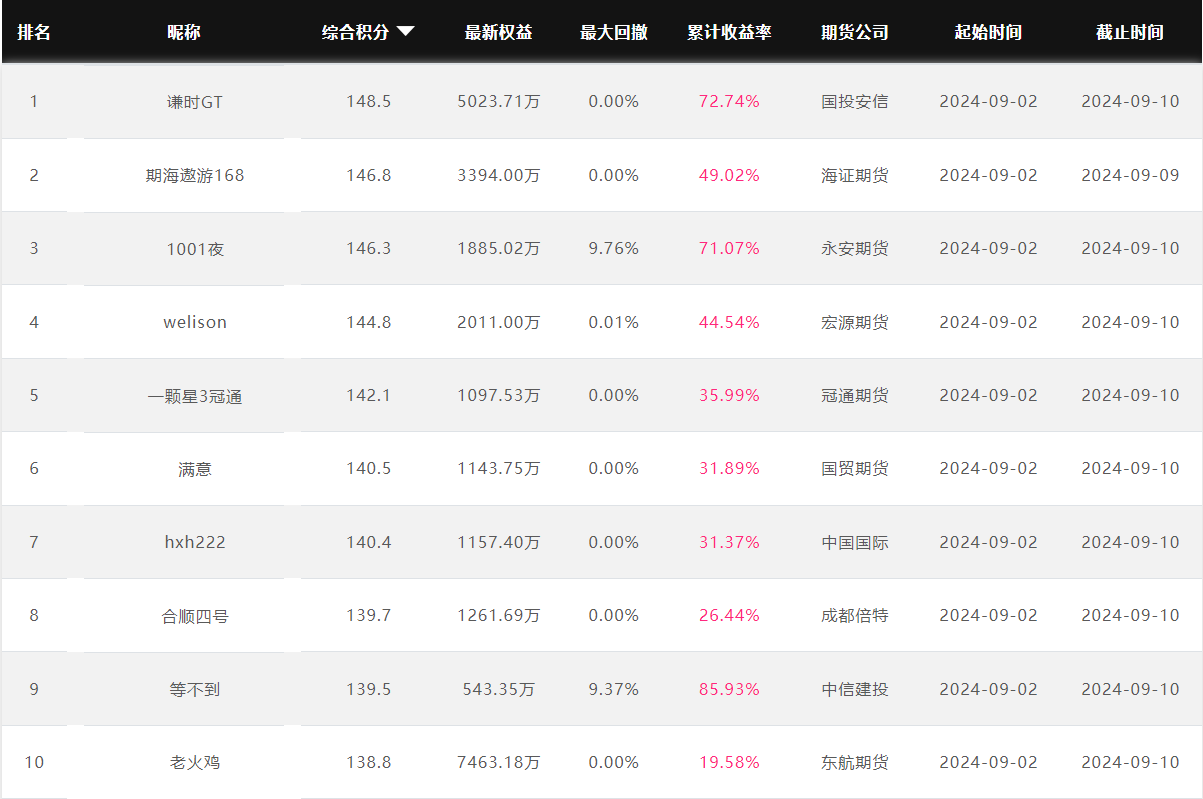Click the 最新权益 column header
This screenshot has width=1203, height=799.
[x=499, y=32]
